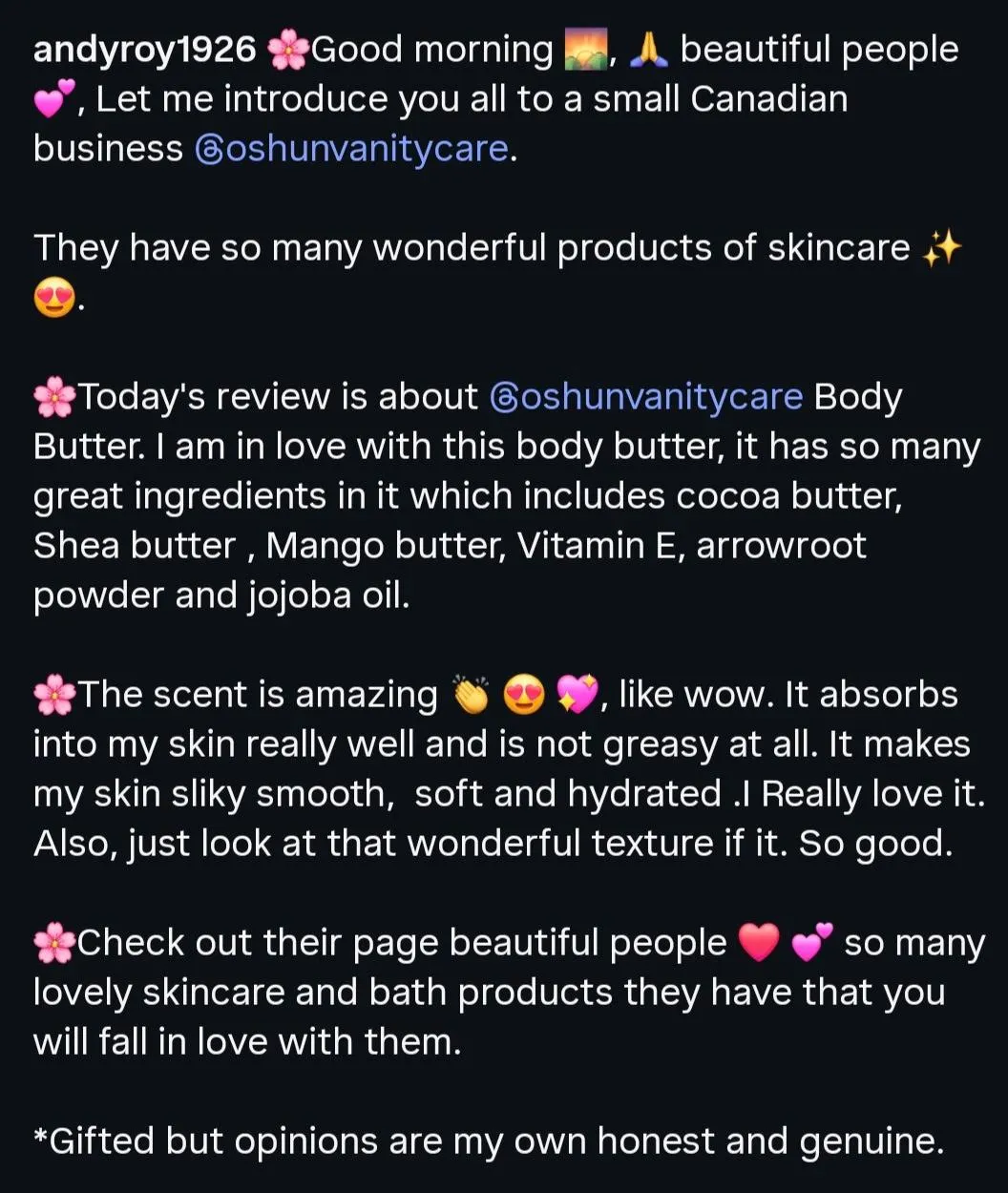Click the heart-eyes emoji after clapping hands

(x=524, y=695)
